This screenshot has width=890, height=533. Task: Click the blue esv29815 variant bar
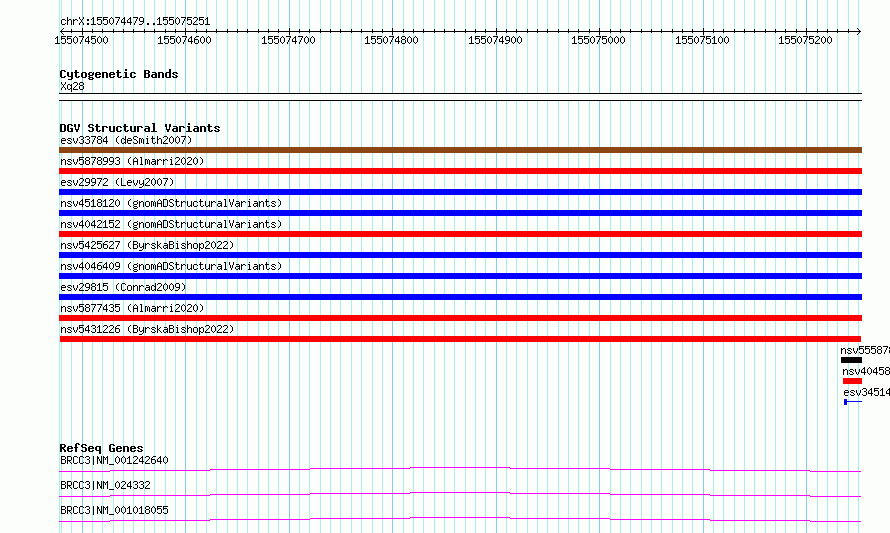click(460, 297)
